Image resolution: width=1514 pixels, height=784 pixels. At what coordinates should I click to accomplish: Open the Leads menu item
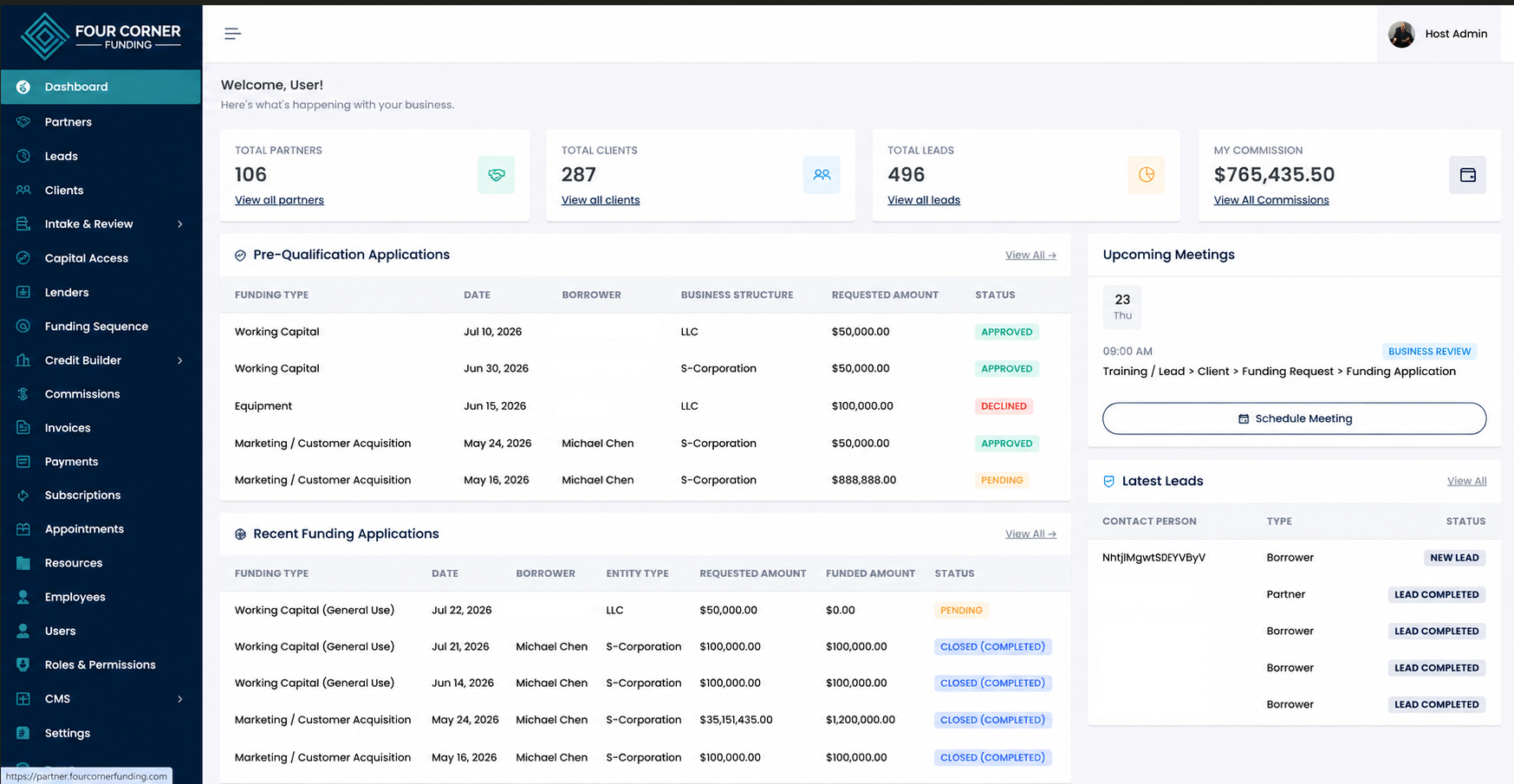[101, 156]
